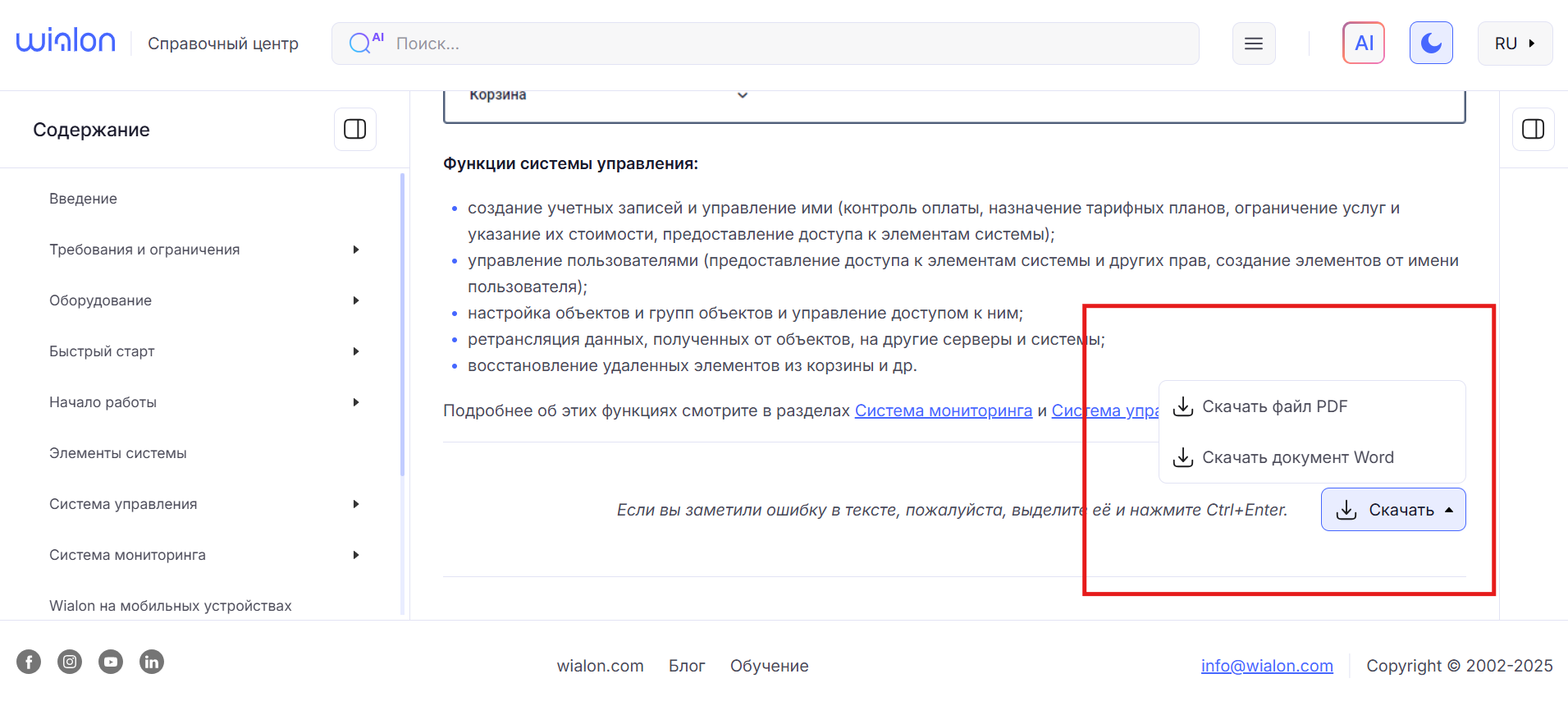Open Facebook social icon
This screenshot has width=1568, height=706.
coord(29,662)
